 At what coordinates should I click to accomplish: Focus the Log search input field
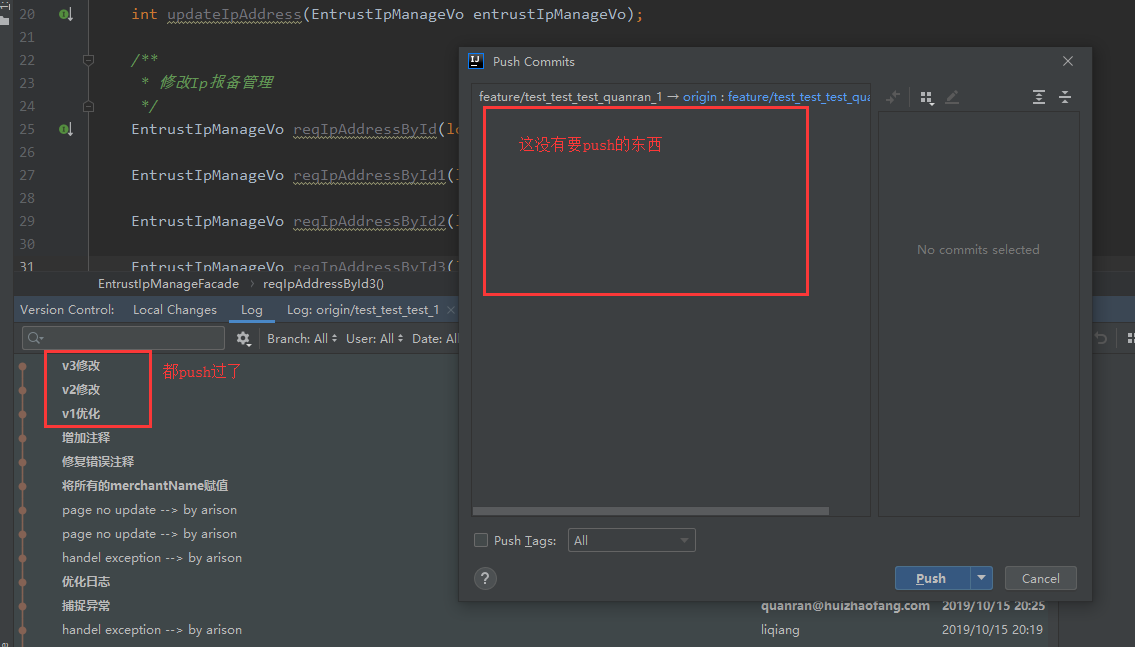[123, 338]
